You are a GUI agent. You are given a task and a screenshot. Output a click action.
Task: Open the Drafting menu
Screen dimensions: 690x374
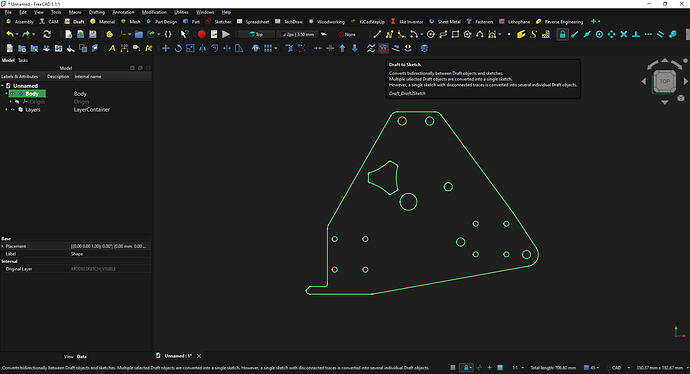point(97,12)
